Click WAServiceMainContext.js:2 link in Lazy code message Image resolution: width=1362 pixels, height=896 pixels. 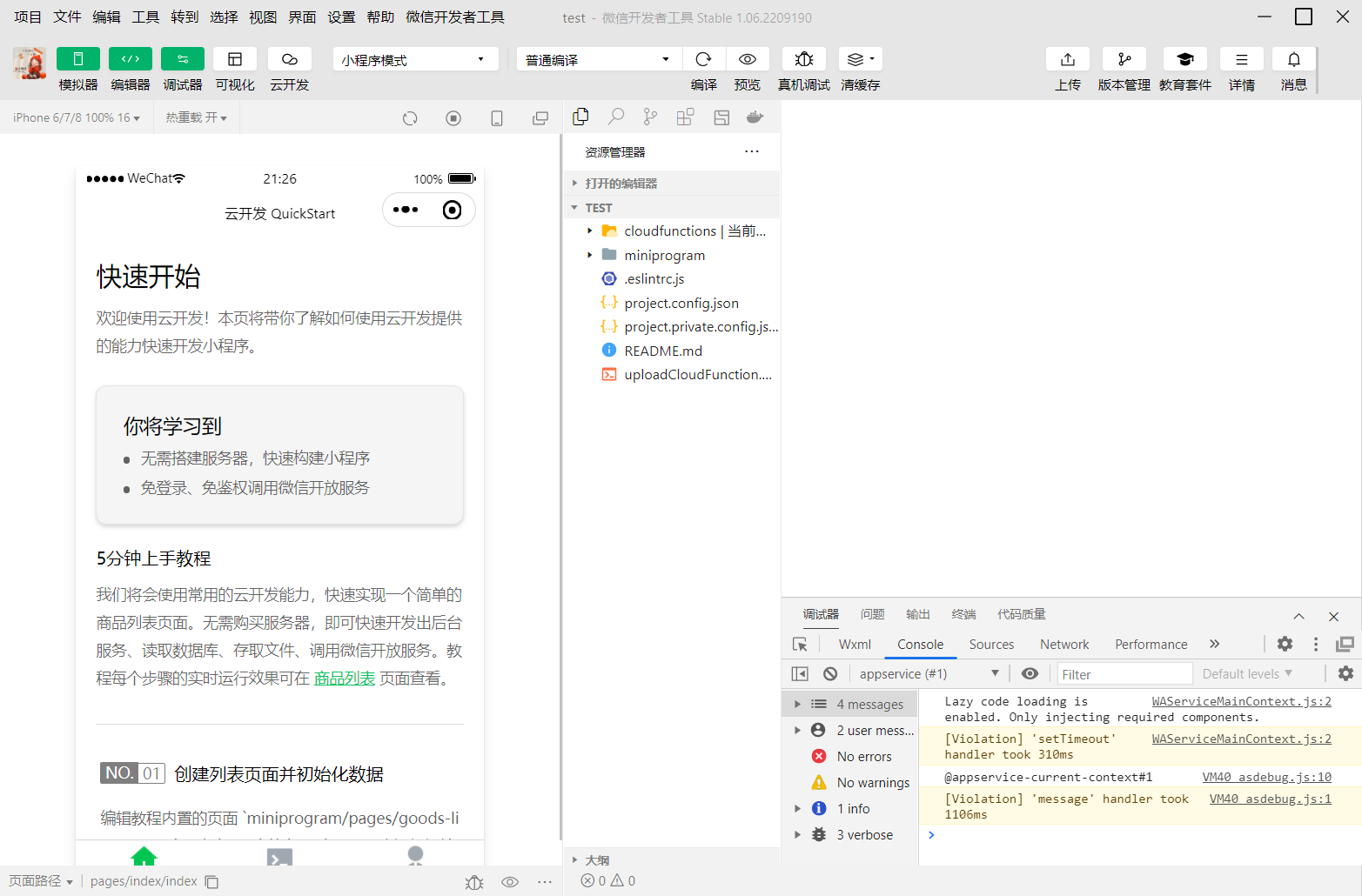coord(1241,701)
